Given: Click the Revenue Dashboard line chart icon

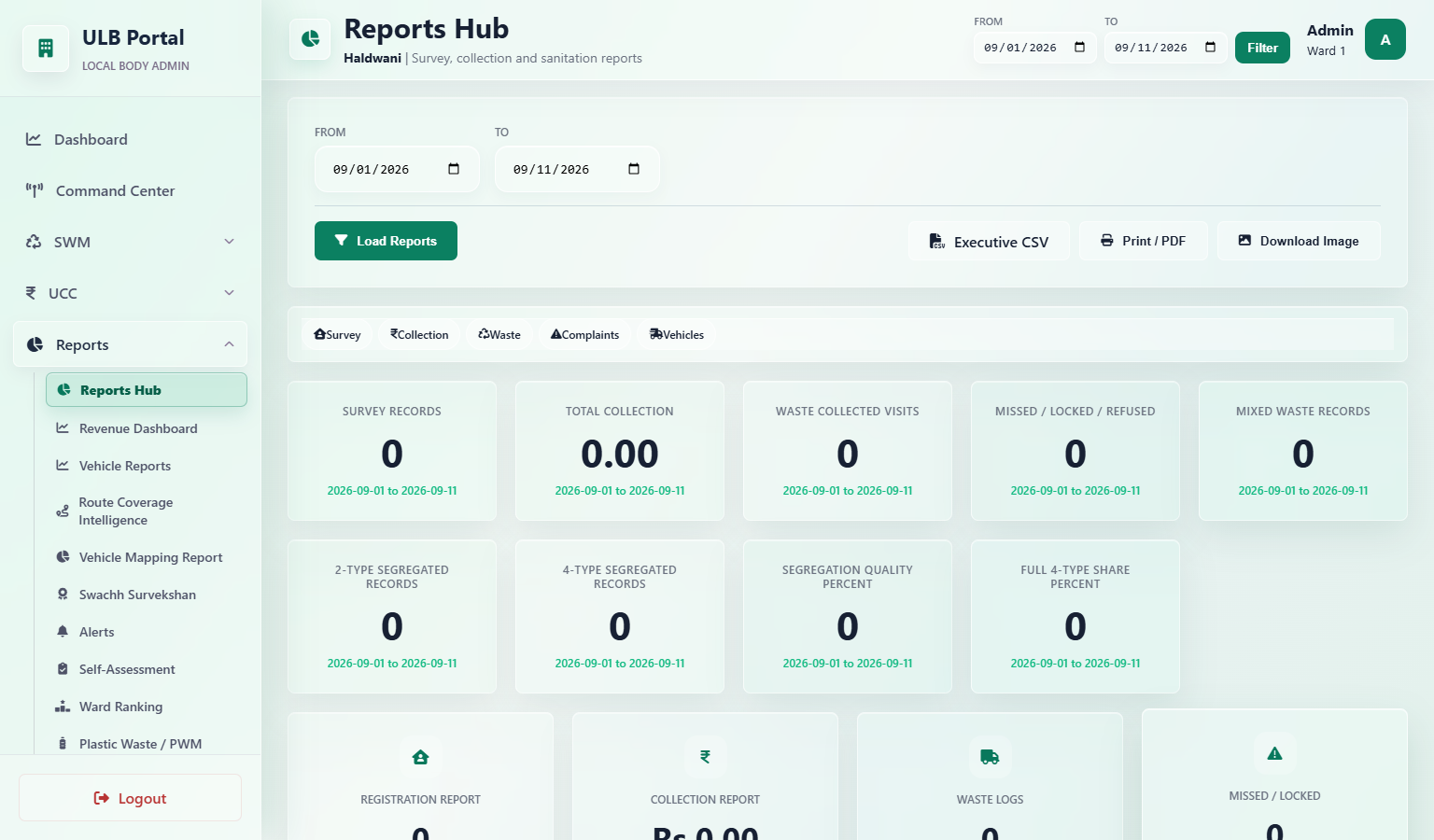Looking at the screenshot, I should coord(63,428).
